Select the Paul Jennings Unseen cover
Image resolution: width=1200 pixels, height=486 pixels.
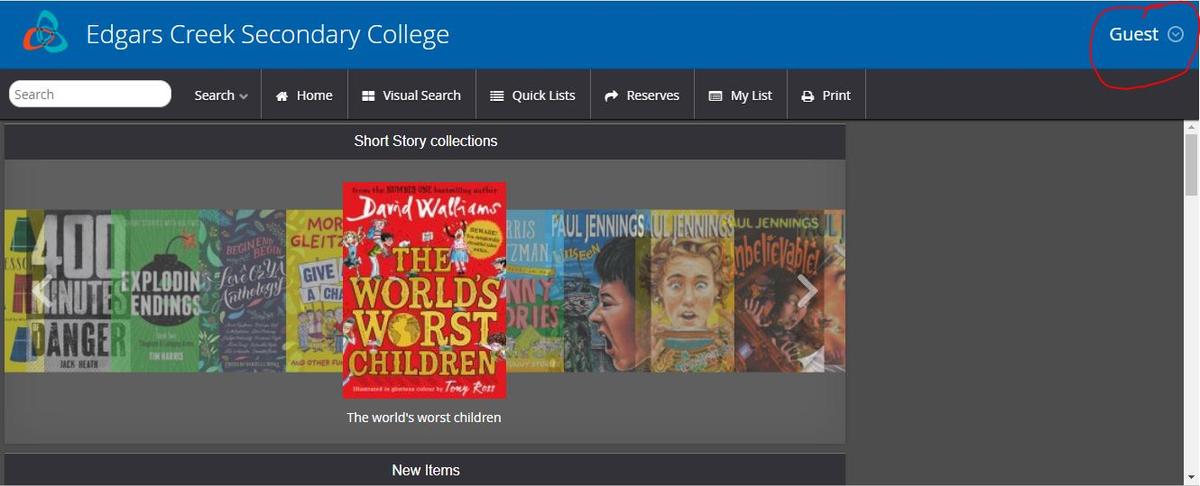tap(607, 290)
